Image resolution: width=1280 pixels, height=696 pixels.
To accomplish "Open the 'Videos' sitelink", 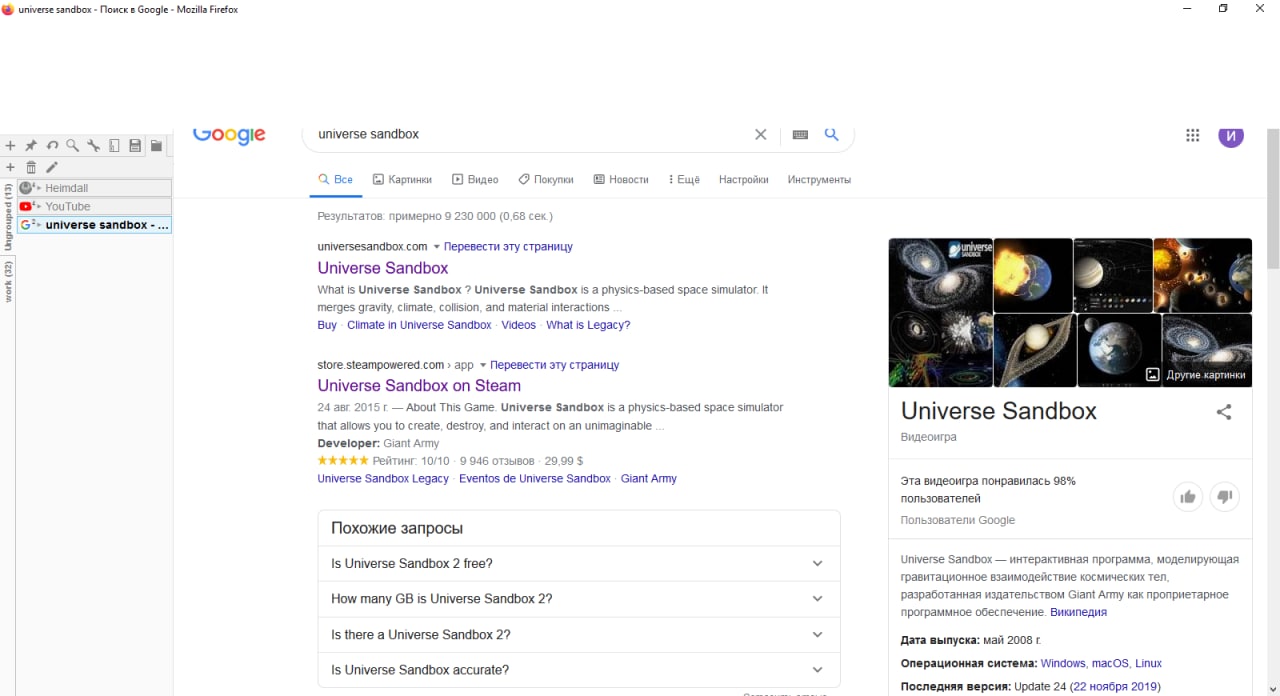I will [x=519, y=325].
